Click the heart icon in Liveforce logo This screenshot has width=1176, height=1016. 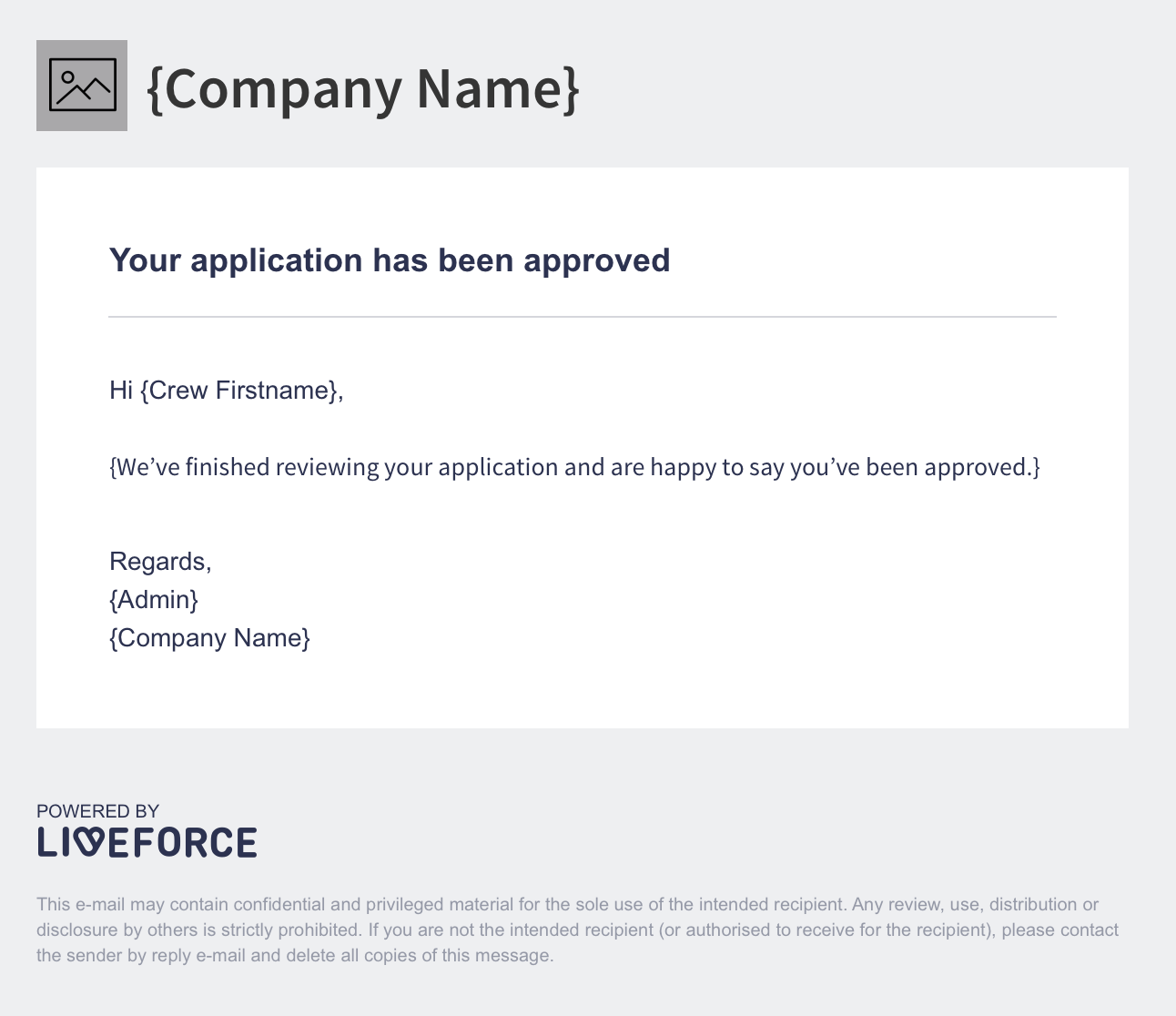pos(86,842)
